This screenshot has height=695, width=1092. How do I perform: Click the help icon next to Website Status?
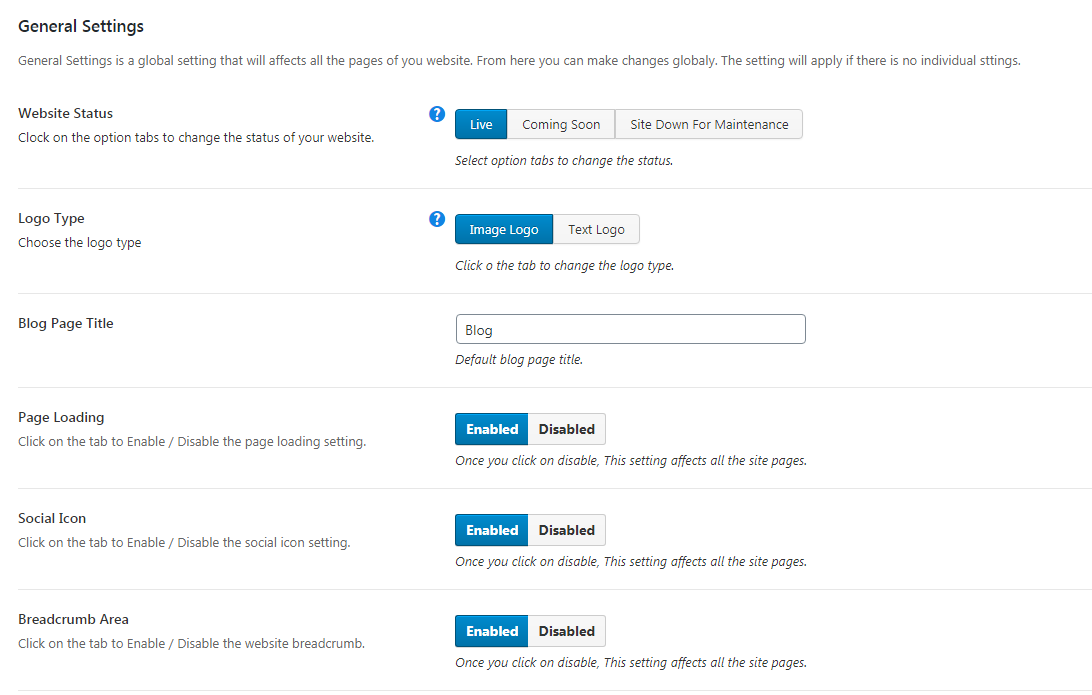coord(437,114)
